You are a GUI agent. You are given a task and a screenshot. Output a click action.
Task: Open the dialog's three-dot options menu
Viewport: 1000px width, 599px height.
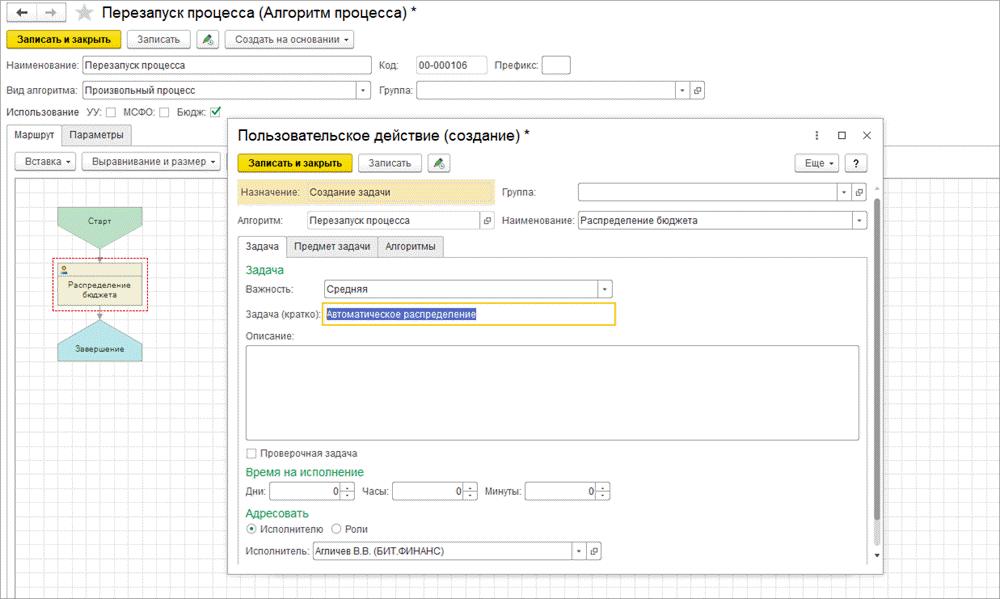click(x=817, y=135)
